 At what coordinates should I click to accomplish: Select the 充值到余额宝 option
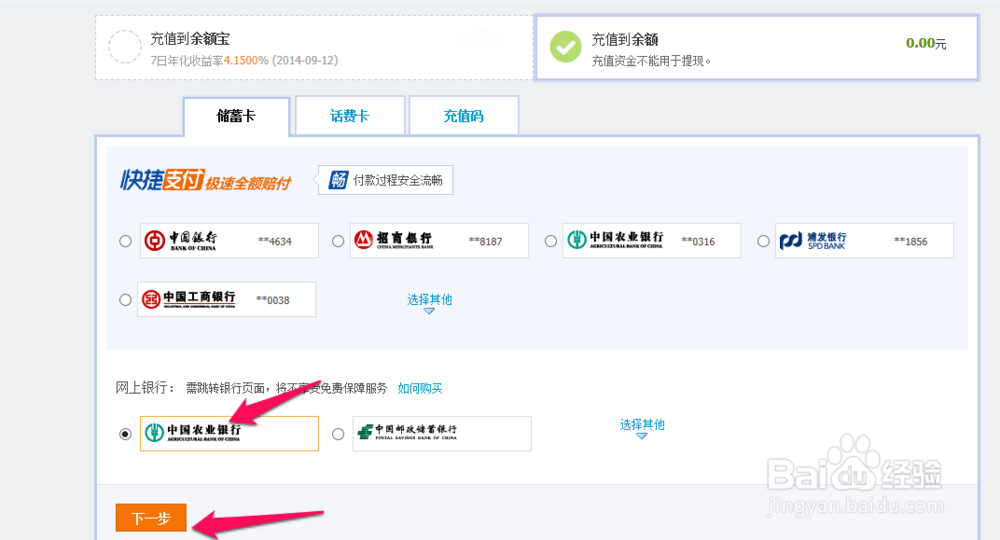coord(314,48)
